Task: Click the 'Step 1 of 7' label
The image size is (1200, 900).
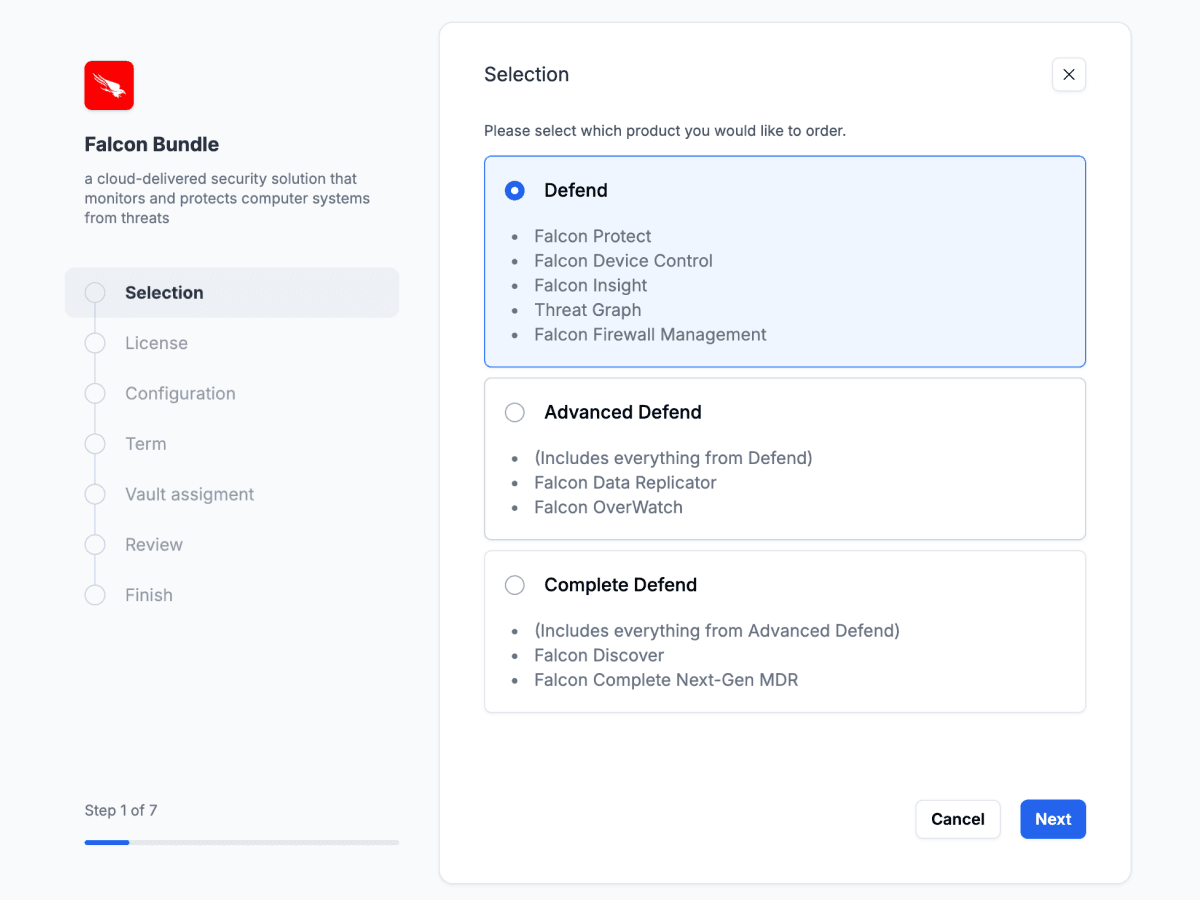Action: point(121,810)
